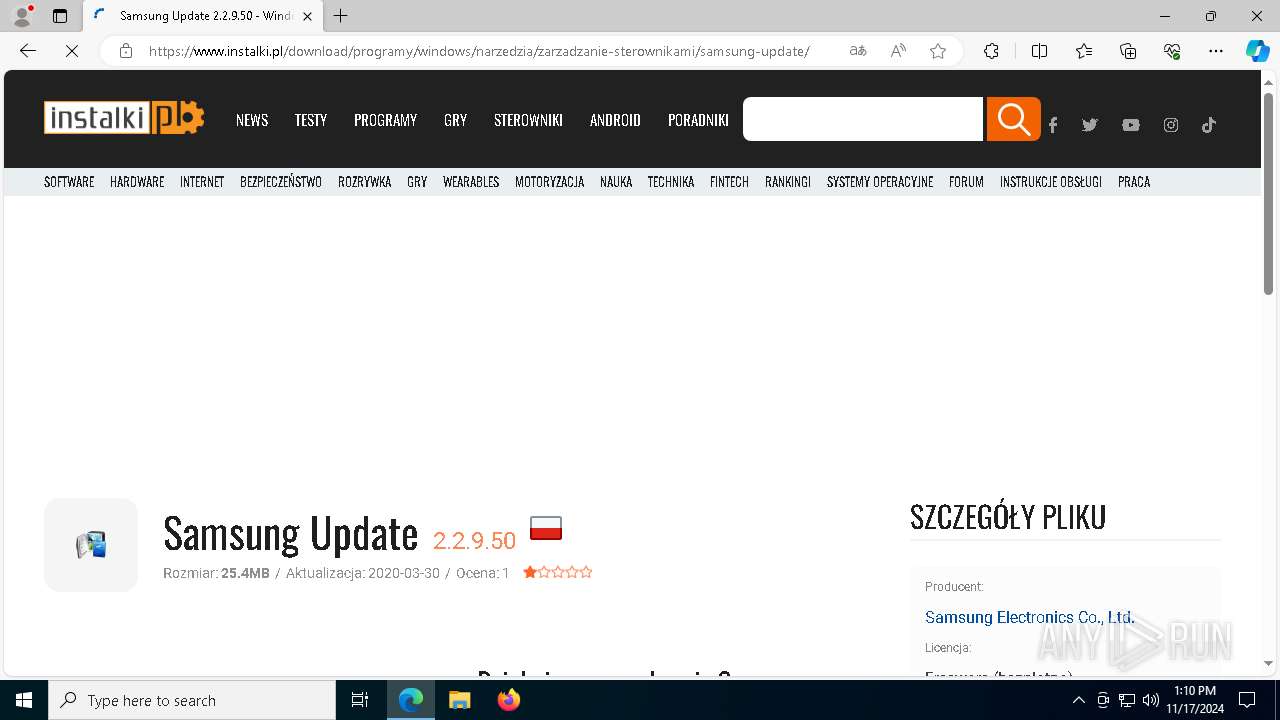Open Browser essentials heart icon
Screen dimensions: 1280x720
click(x=1172, y=51)
